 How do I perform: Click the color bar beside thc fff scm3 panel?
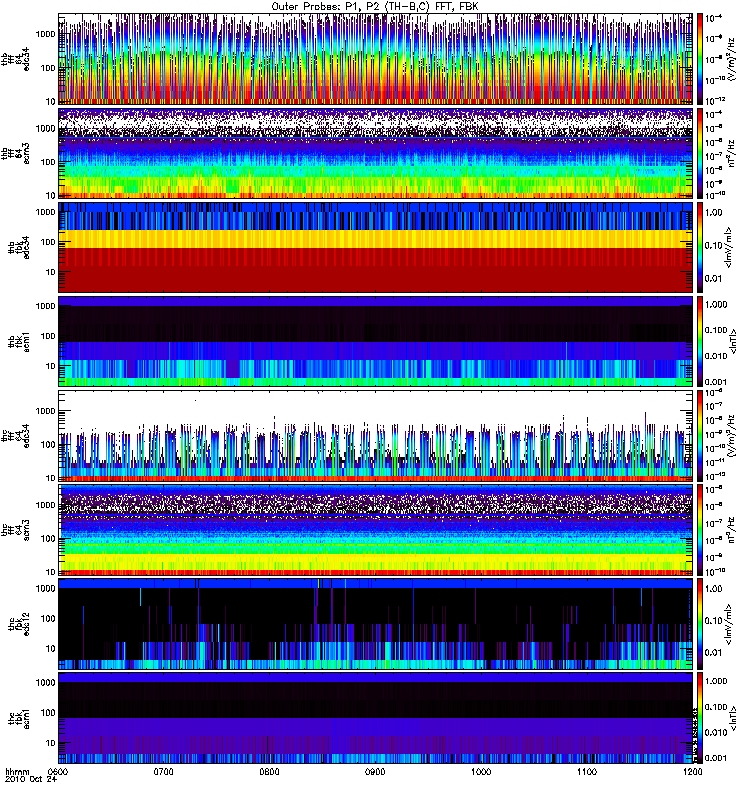click(700, 530)
